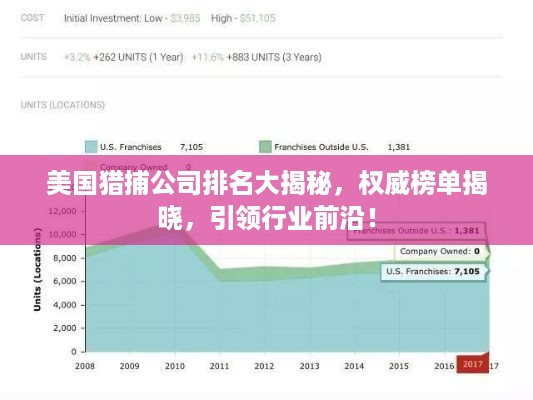Click the 2013 label on the x-axis
This screenshot has width=533, height=400.
(309, 366)
